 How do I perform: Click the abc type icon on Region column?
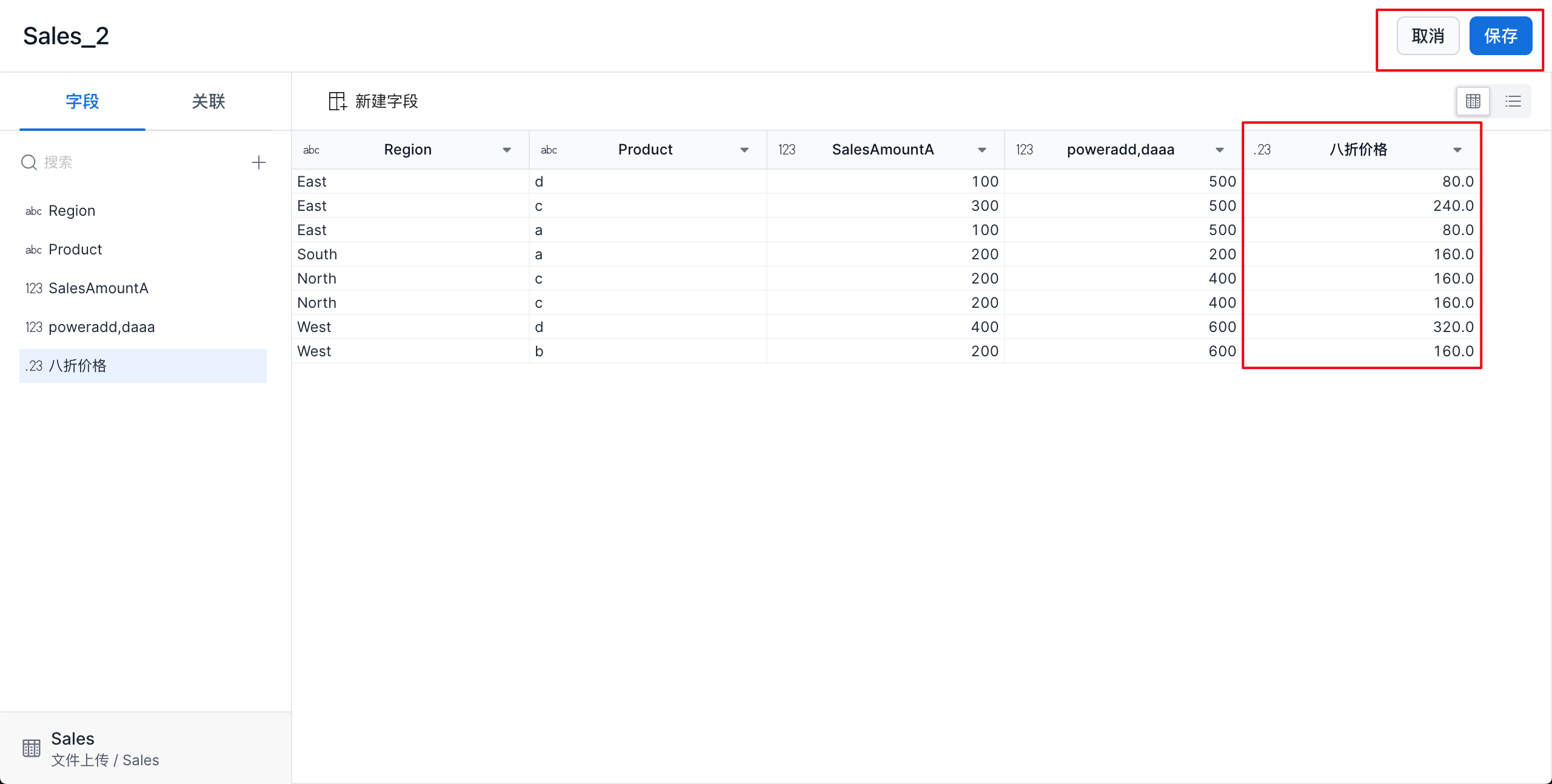(x=311, y=150)
